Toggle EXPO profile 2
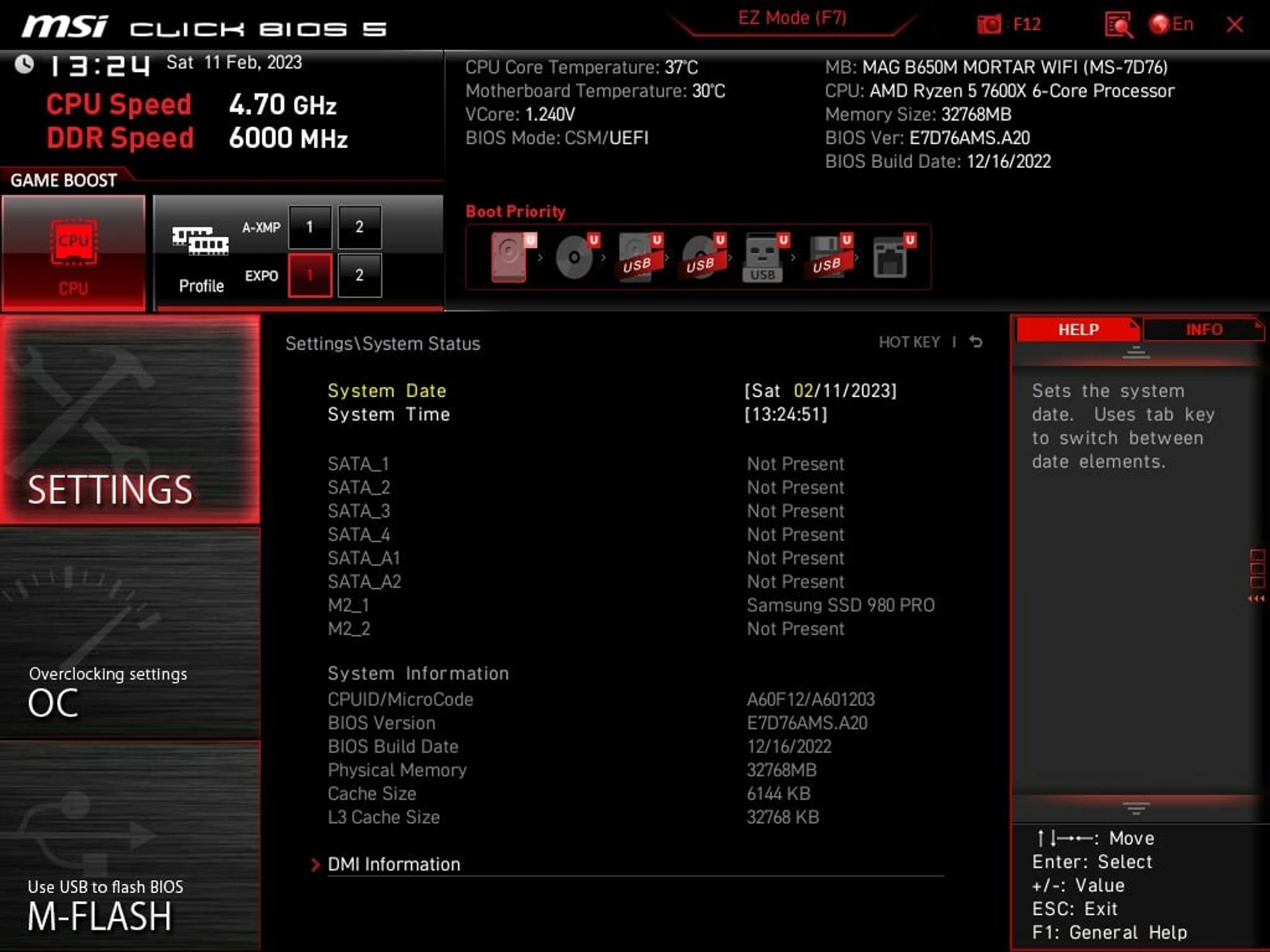This screenshot has height=952, width=1270. coord(359,276)
